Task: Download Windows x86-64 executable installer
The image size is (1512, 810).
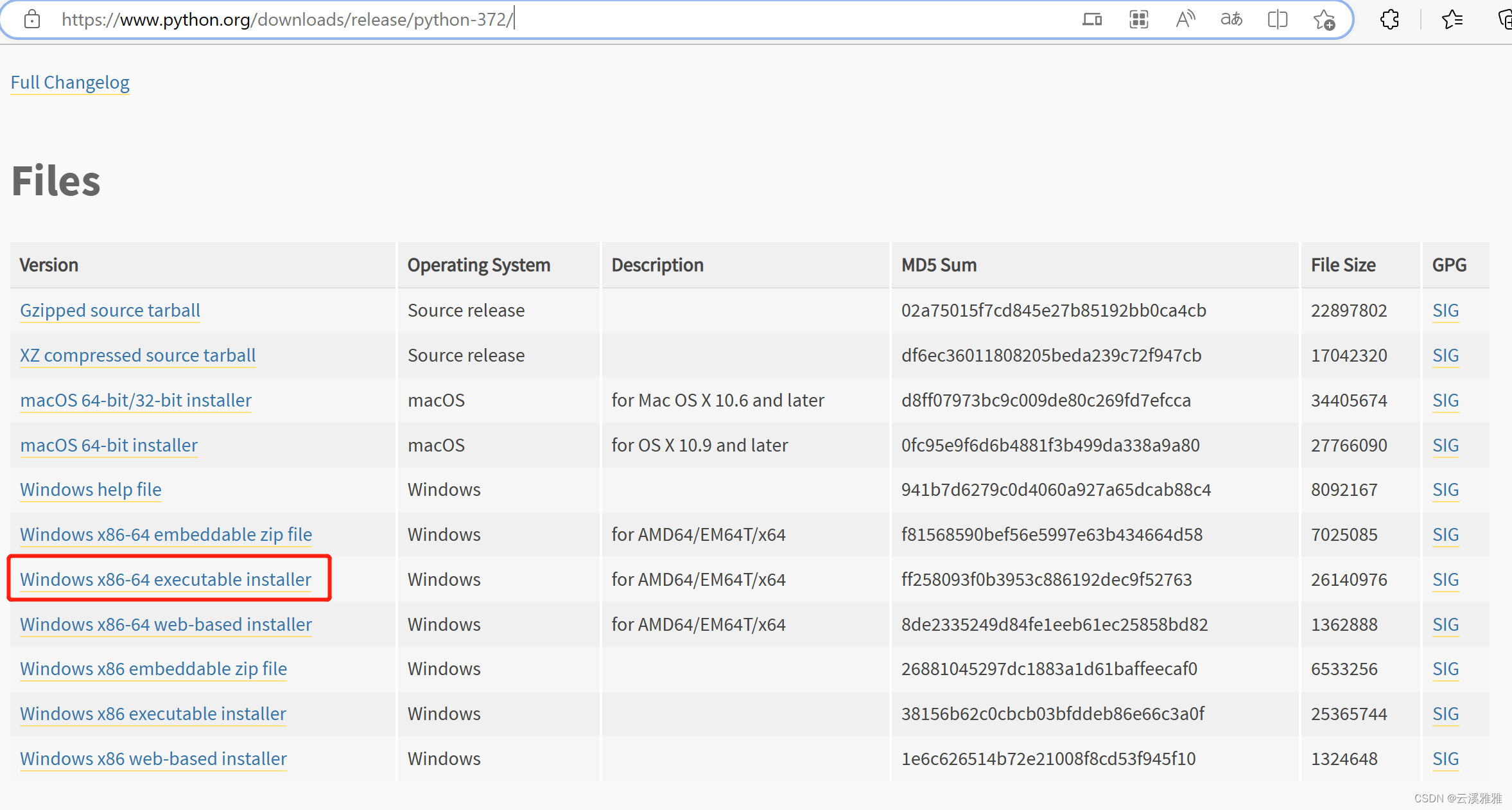Action: [166, 579]
